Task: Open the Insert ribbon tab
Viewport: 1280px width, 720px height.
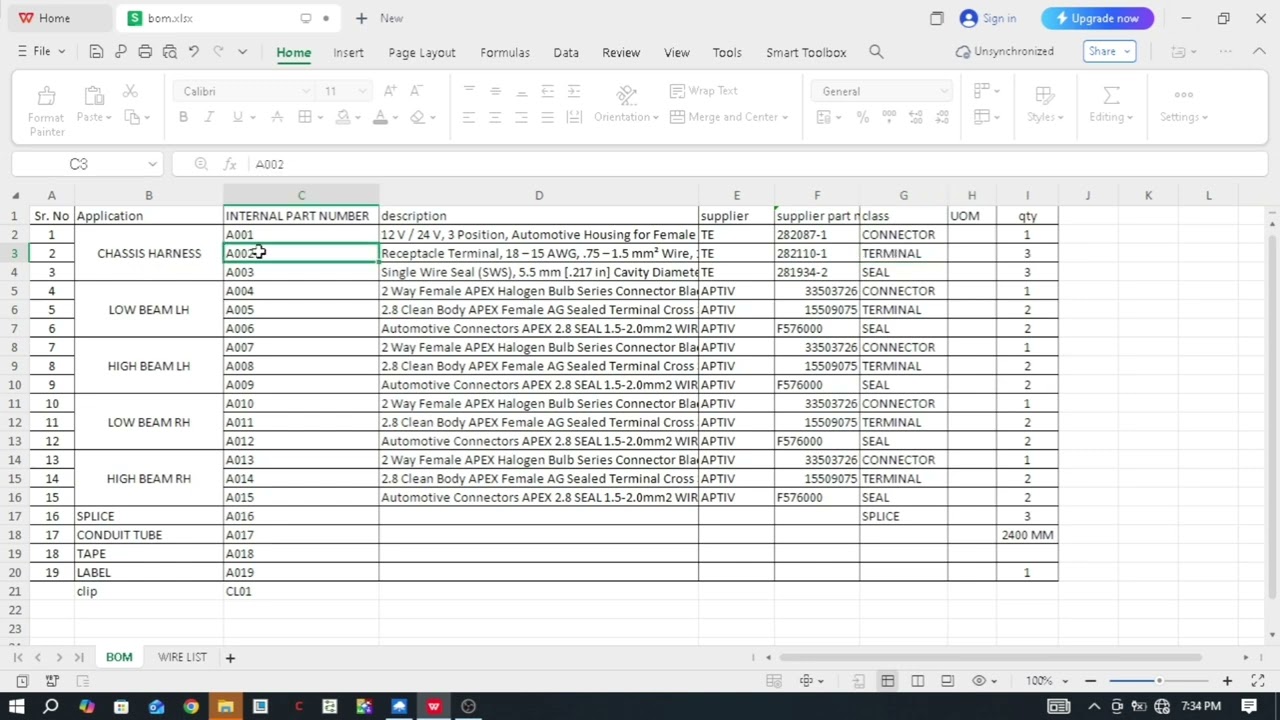Action: (x=348, y=52)
